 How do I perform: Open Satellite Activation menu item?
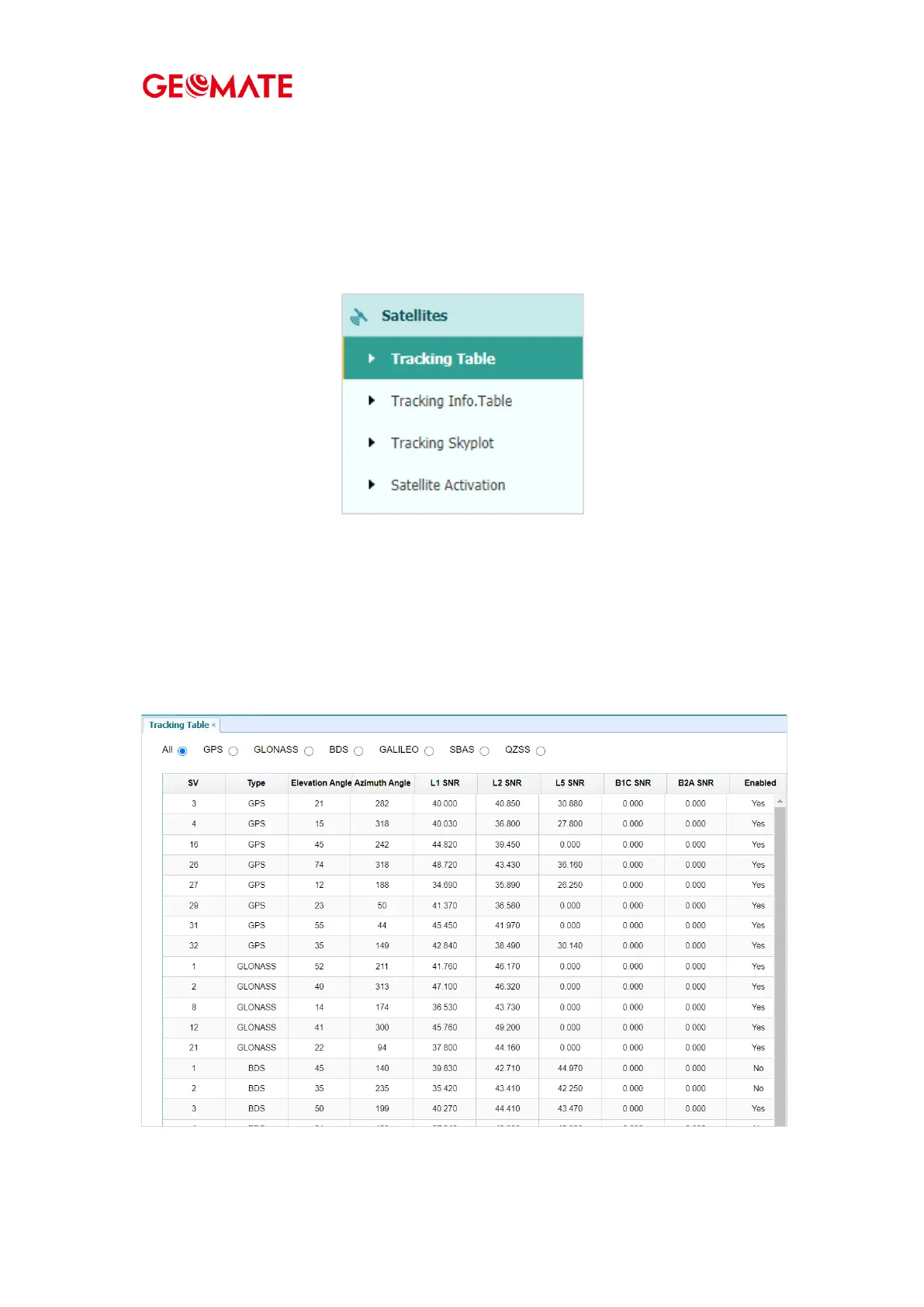pyautogui.click(x=462, y=484)
